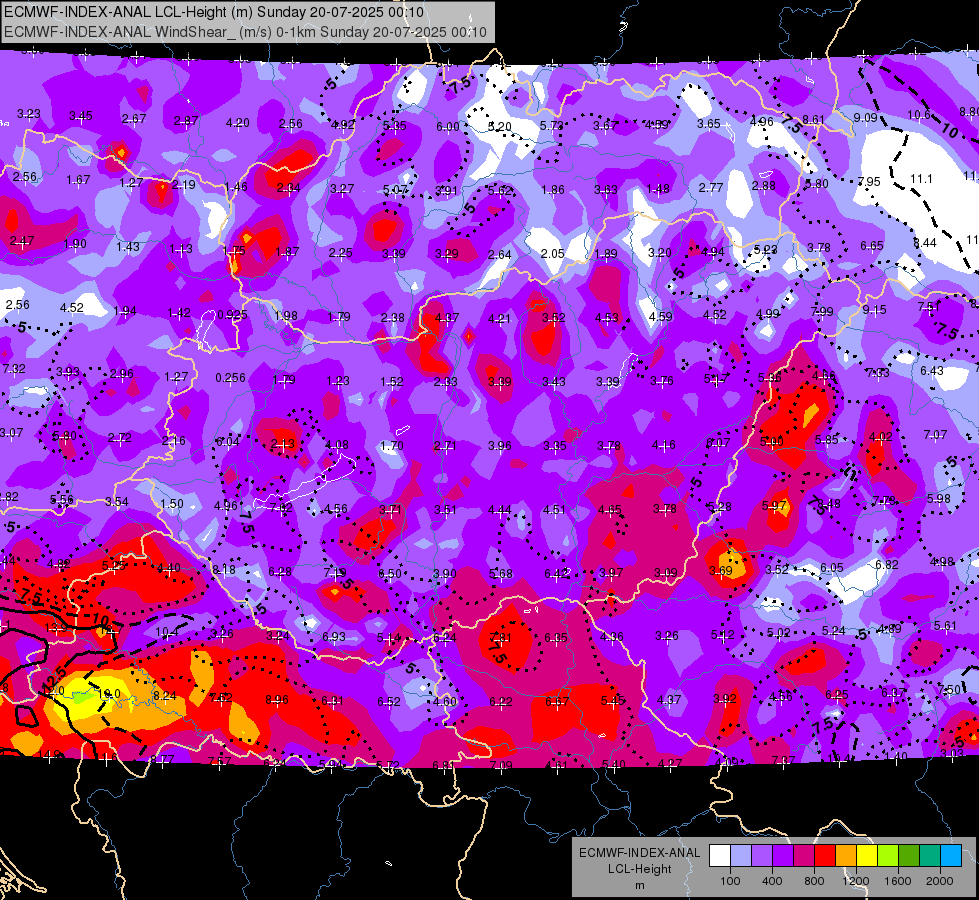This screenshot has width=979, height=900.
Task: Click the WindShear 0-1km title line
Action: pos(245,32)
